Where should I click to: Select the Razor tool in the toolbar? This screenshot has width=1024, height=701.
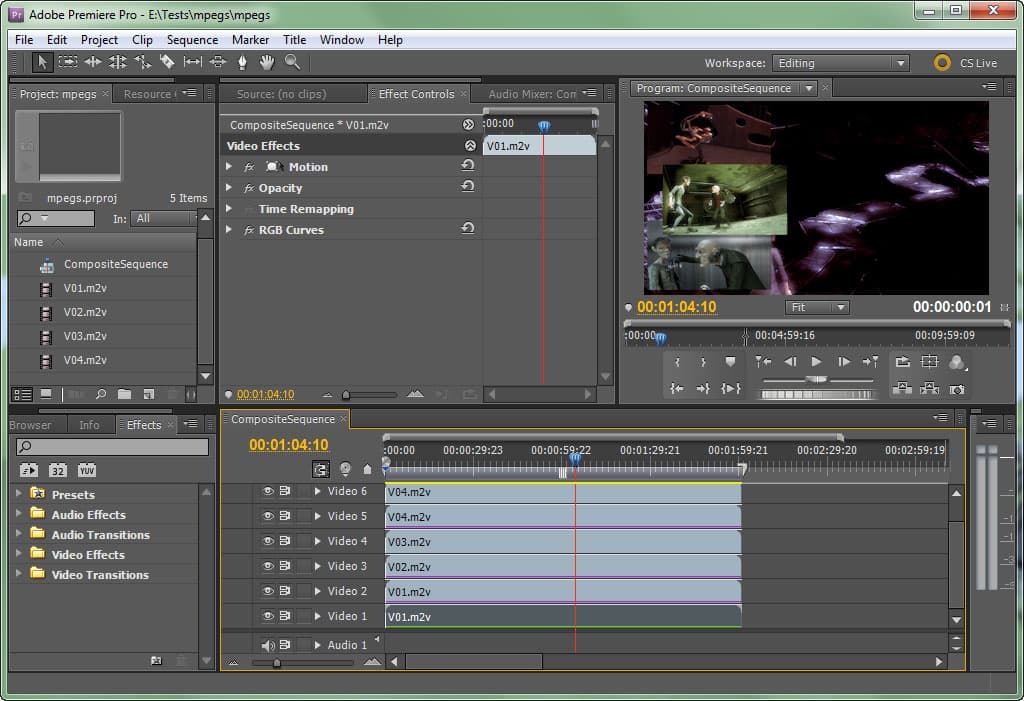[x=167, y=62]
